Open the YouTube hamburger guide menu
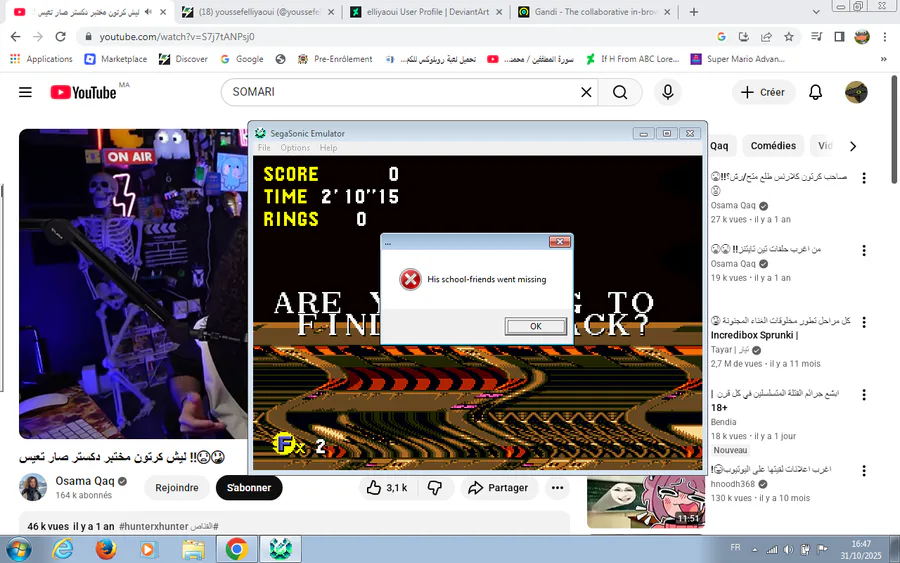900x563 pixels. tap(25, 92)
